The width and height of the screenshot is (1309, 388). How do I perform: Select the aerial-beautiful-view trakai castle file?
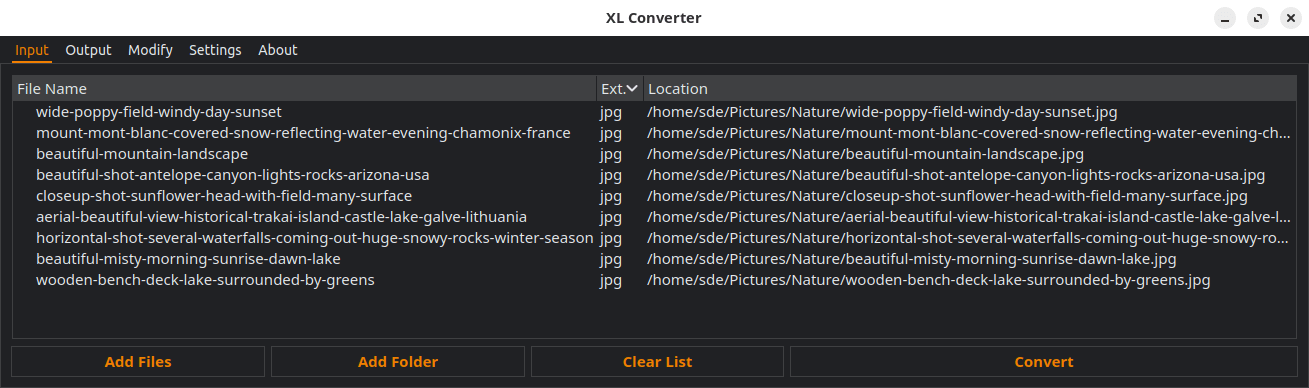coord(654,217)
